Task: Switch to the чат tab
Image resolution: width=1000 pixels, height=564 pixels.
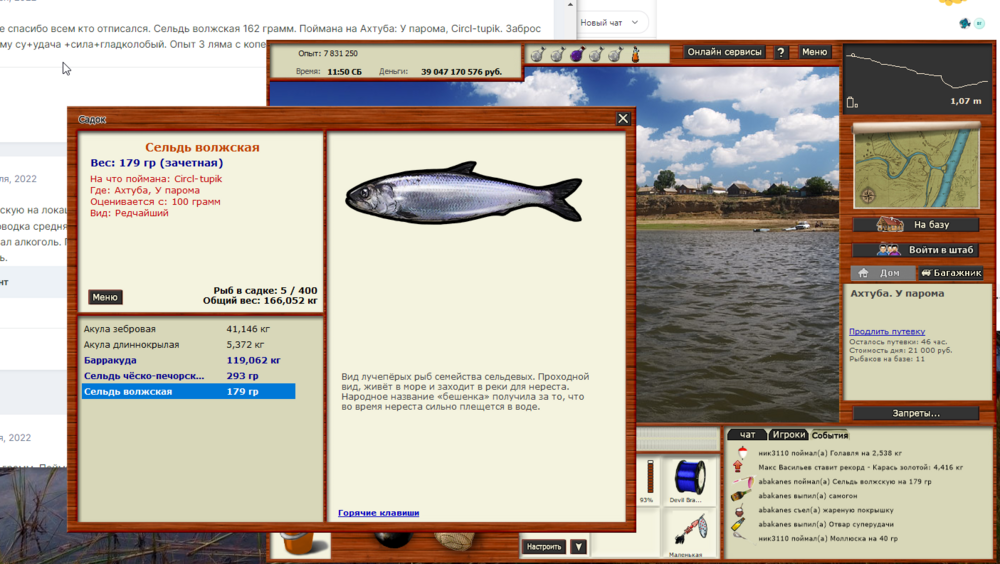Action: coord(747,434)
